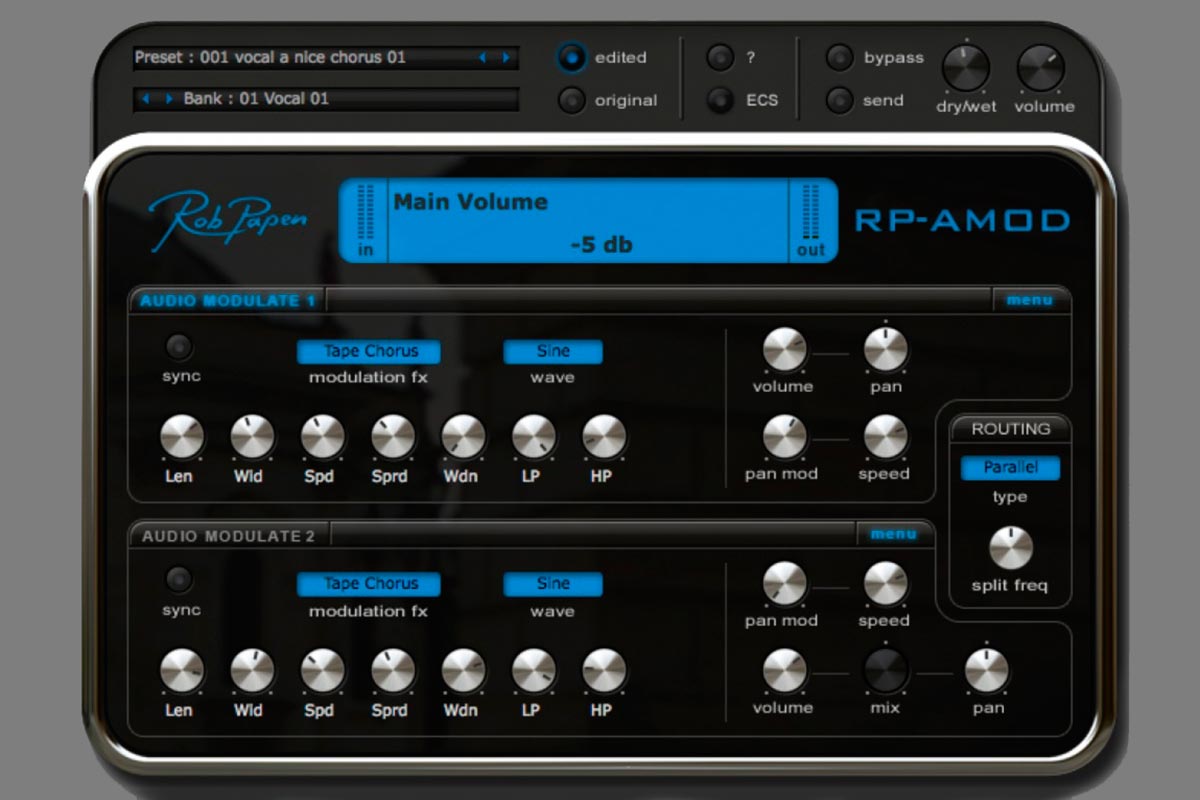Click the speed knob in Modulate 1
1200x800 pixels.
click(886, 437)
